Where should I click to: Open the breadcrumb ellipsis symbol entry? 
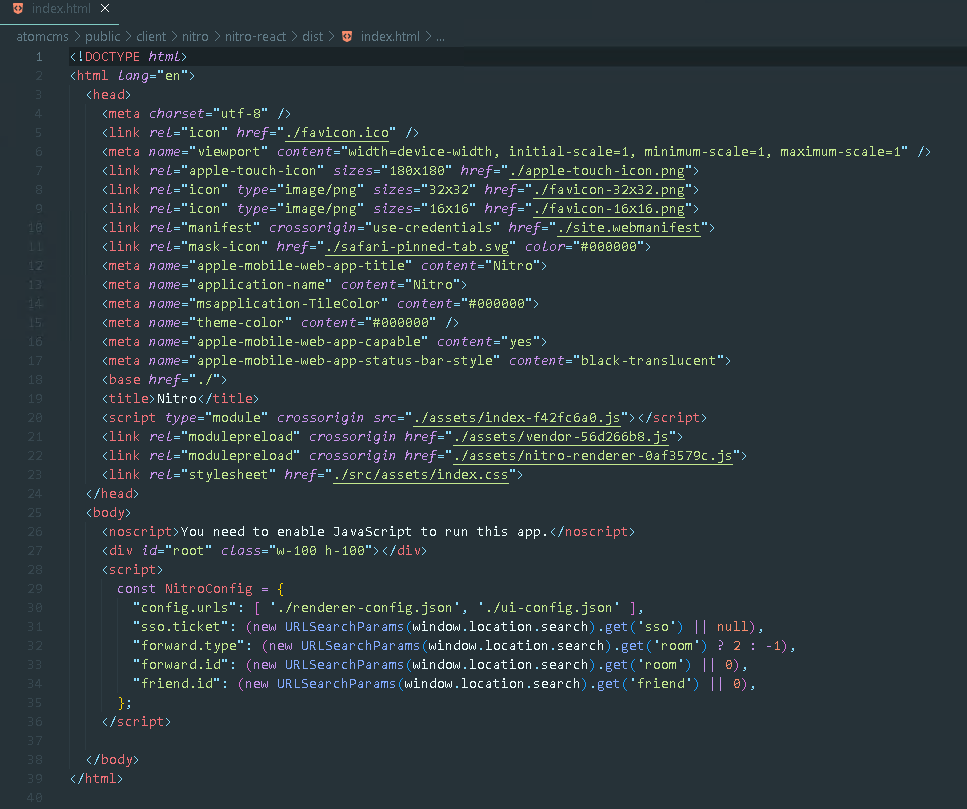(x=440, y=37)
